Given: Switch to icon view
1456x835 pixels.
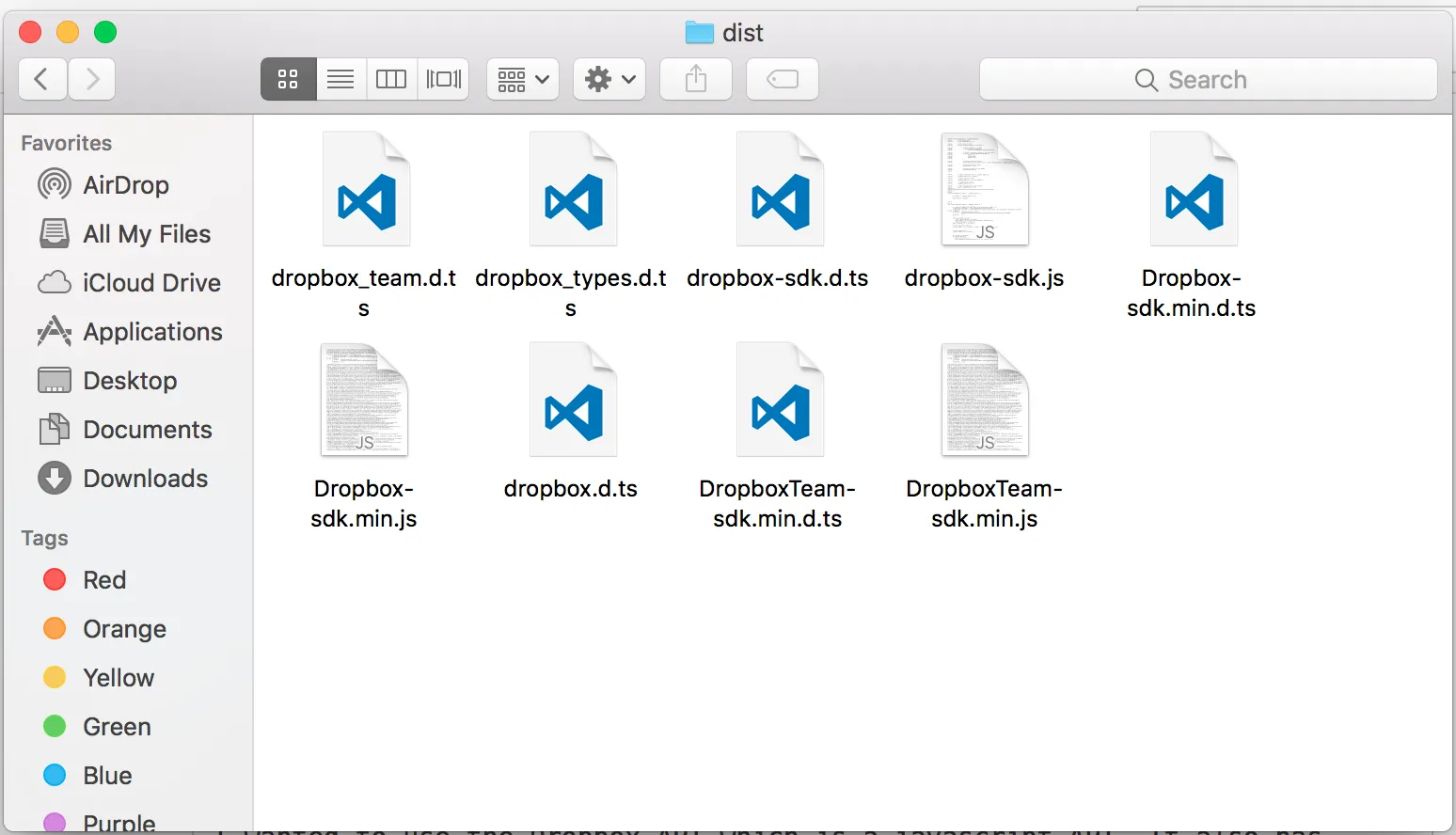Looking at the screenshot, I should pos(288,79).
